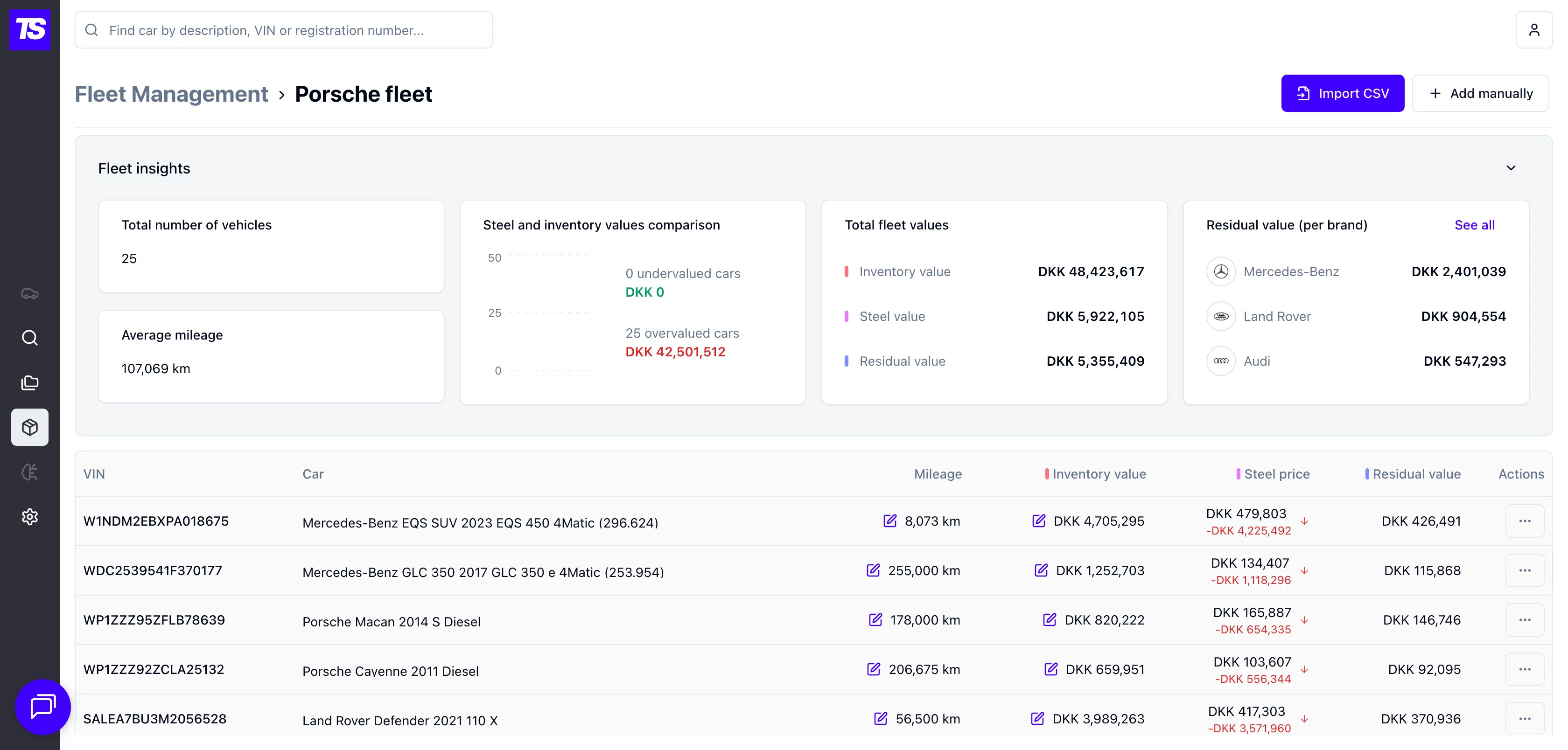The height and width of the screenshot is (750, 1568).
Task: Click the Total number of vehicles card
Action: 272,246
